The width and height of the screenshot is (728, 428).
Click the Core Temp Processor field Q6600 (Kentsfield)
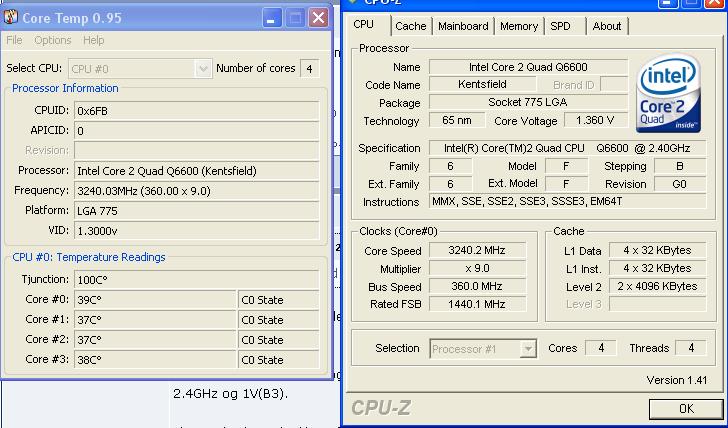196,171
